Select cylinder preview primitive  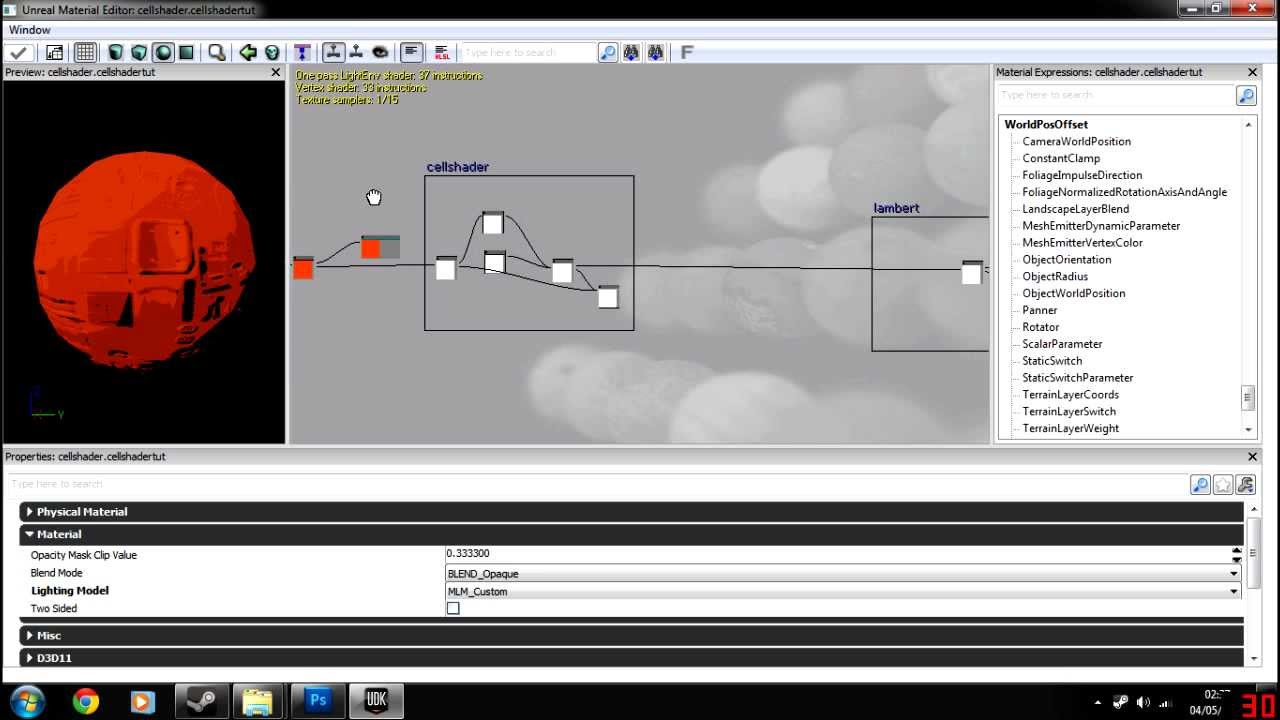[116, 52]
